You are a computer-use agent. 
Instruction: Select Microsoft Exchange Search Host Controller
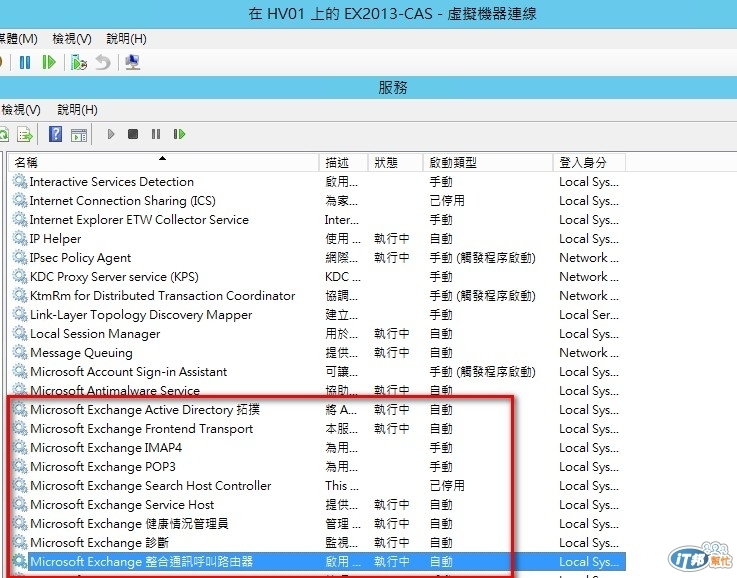(150, 485)
